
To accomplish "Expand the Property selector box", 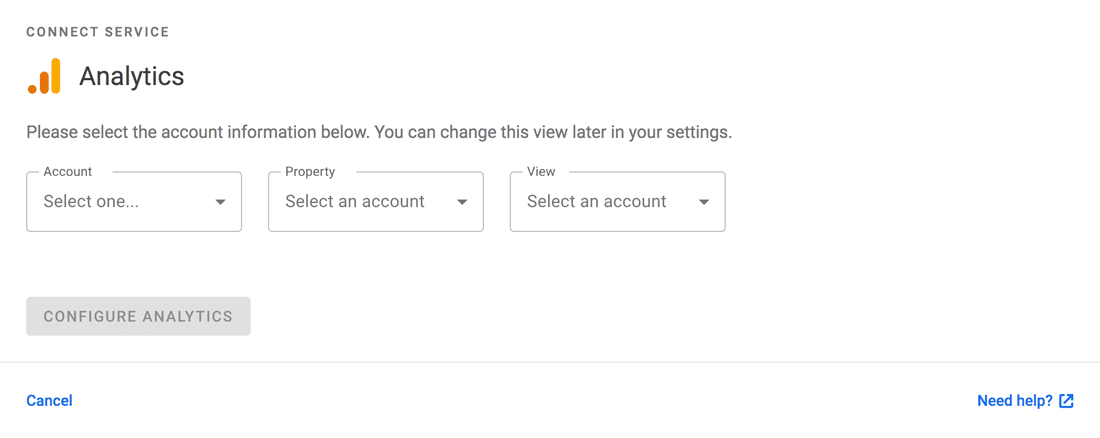I will point(376,201).
